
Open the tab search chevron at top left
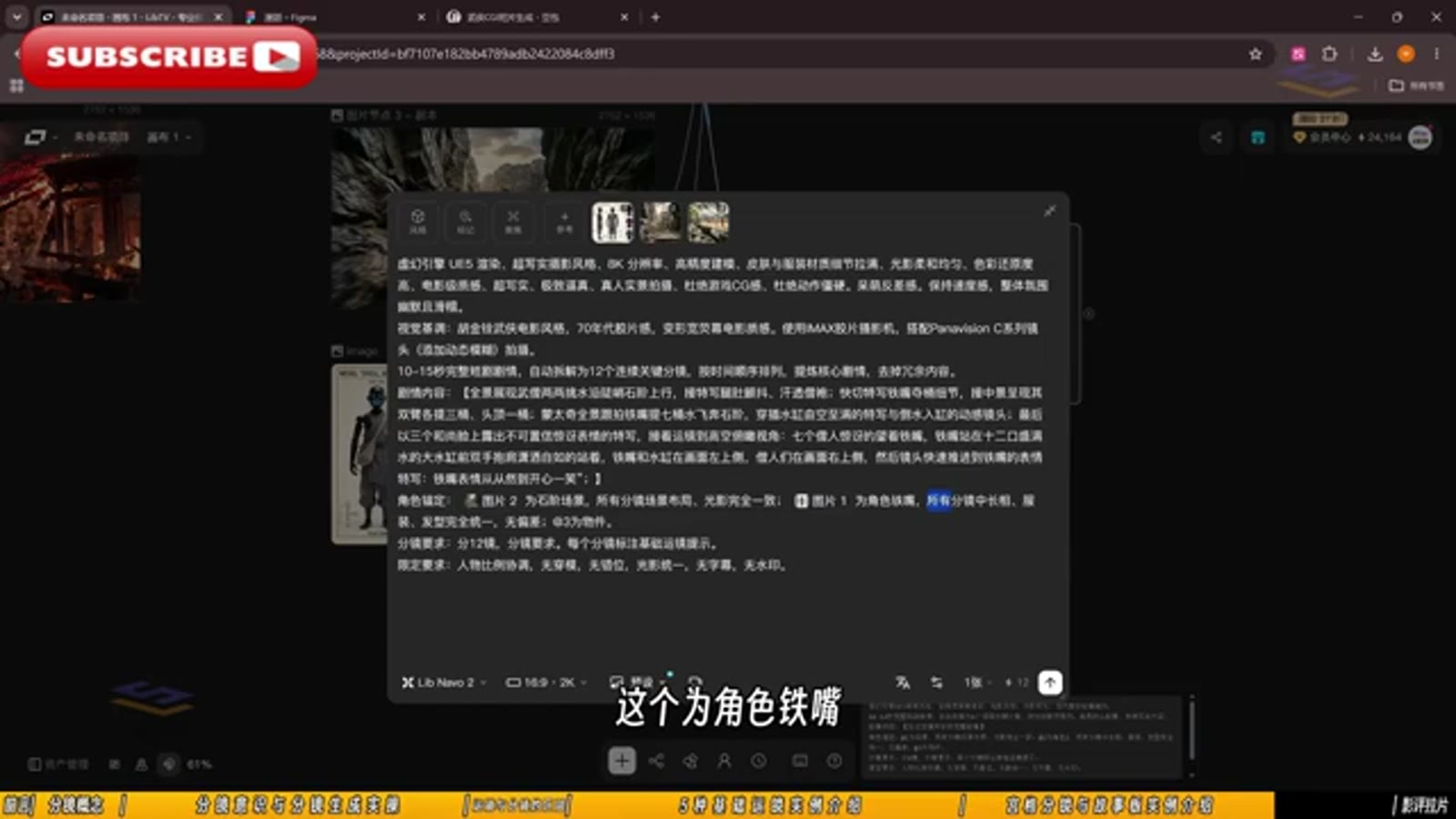point(16,16)
